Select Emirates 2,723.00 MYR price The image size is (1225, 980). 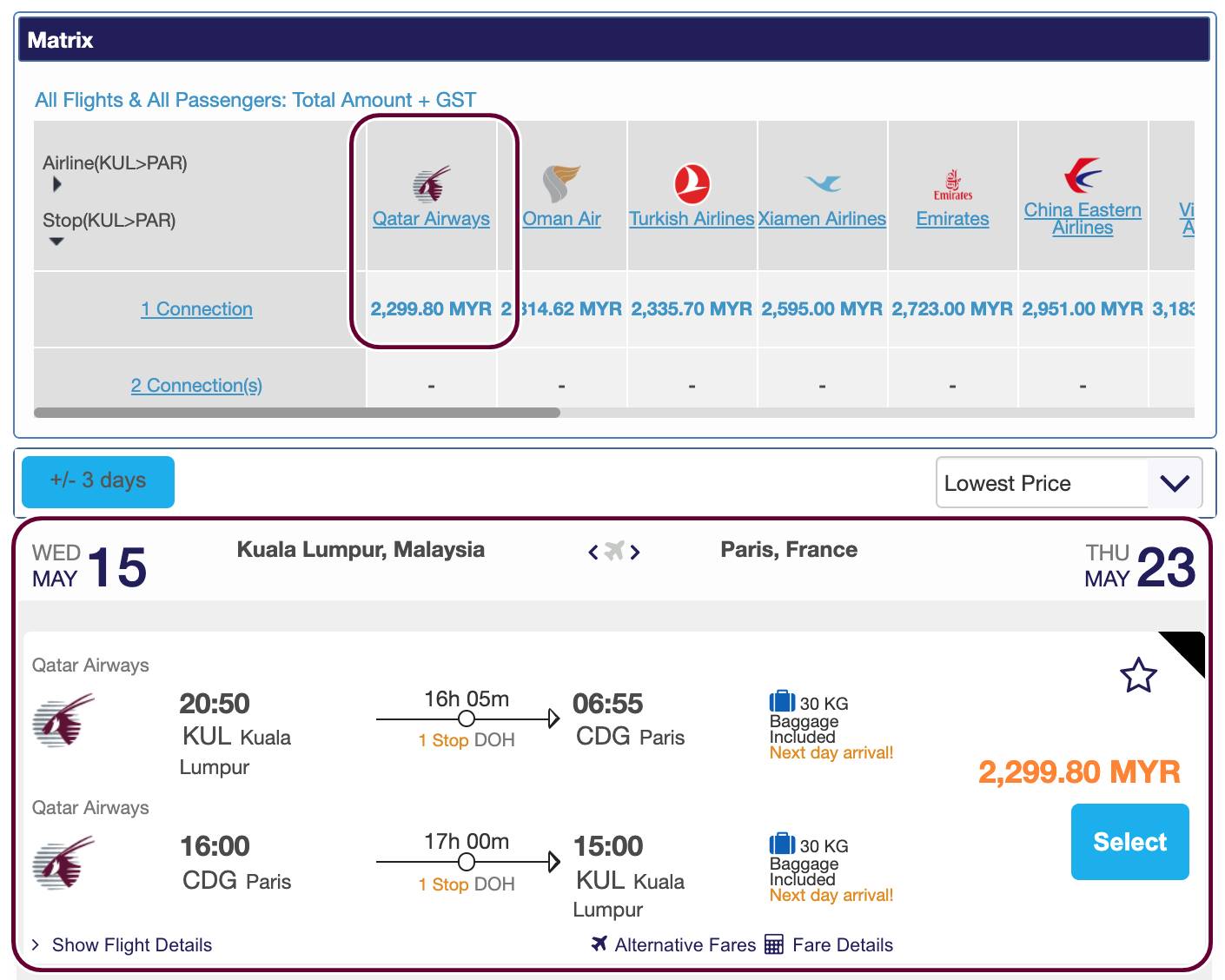pyautogui.click(x=952, y=309)
